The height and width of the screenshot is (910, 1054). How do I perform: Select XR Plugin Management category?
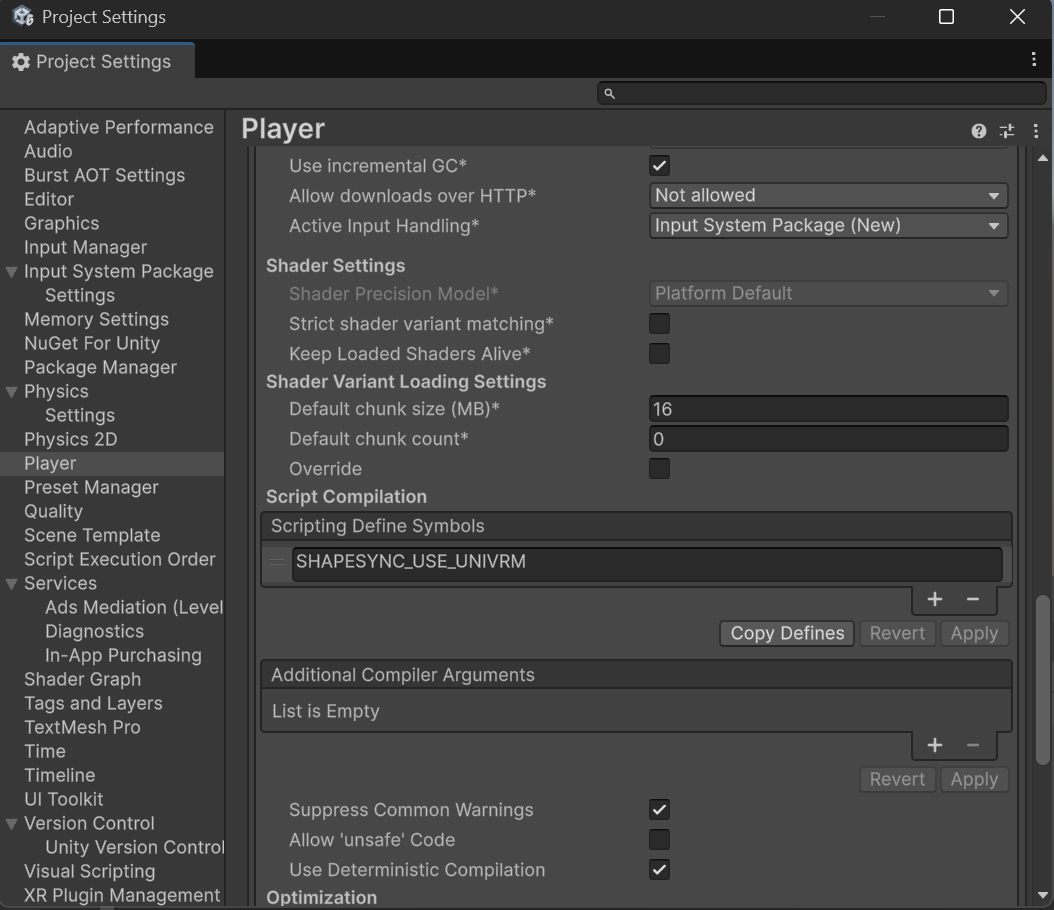tap(122, 895)
